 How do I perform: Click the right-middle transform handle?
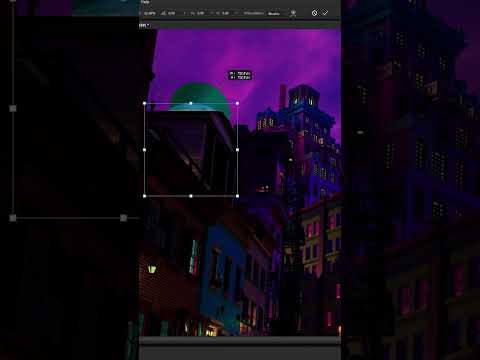click(237, 150)
